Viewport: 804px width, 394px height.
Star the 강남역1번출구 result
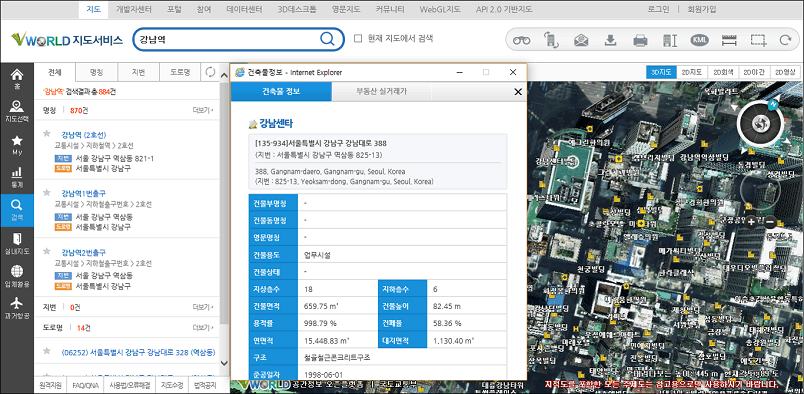[47, 192]
